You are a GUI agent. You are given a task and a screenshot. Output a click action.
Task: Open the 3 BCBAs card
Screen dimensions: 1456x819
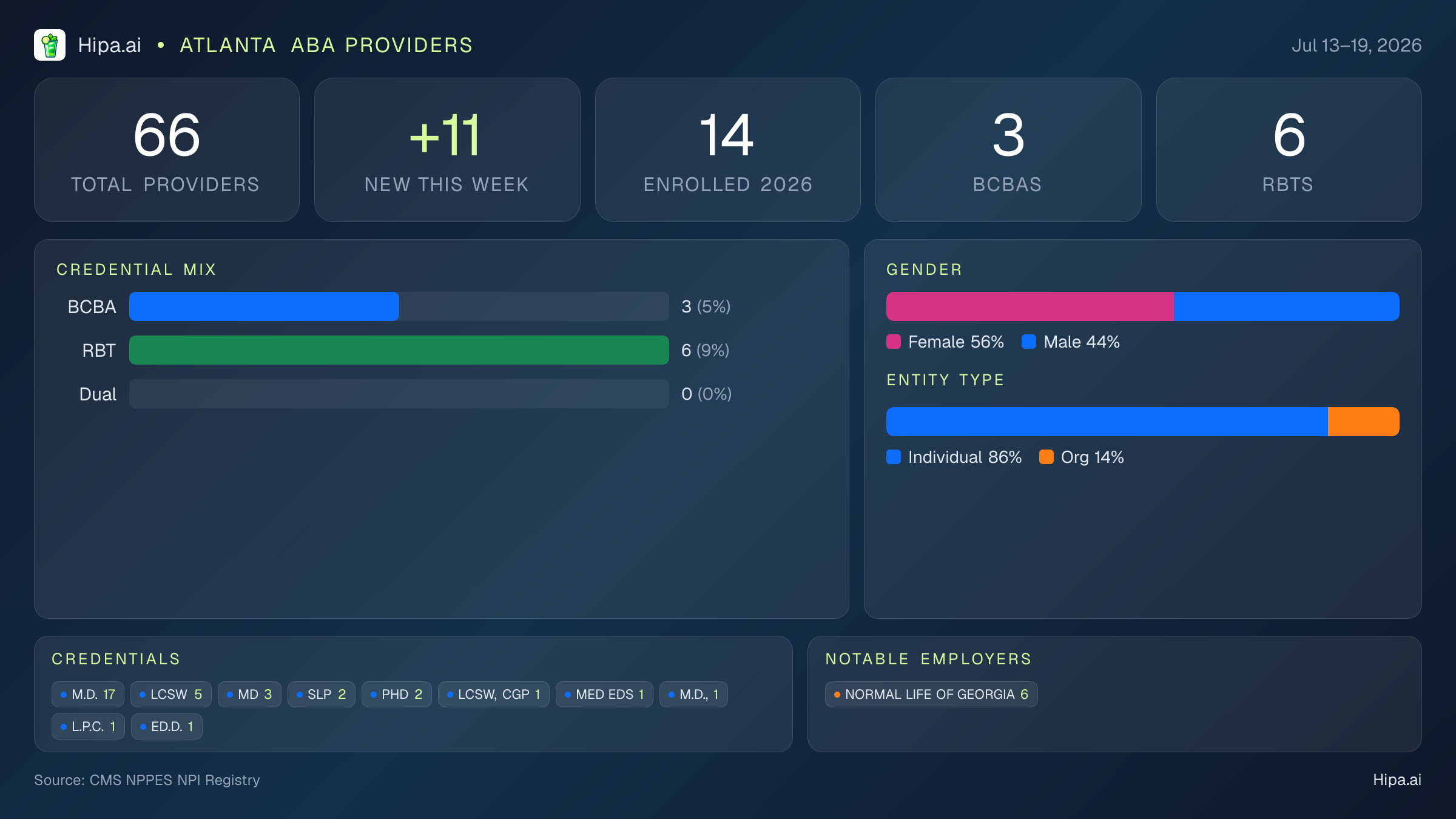1008,150
